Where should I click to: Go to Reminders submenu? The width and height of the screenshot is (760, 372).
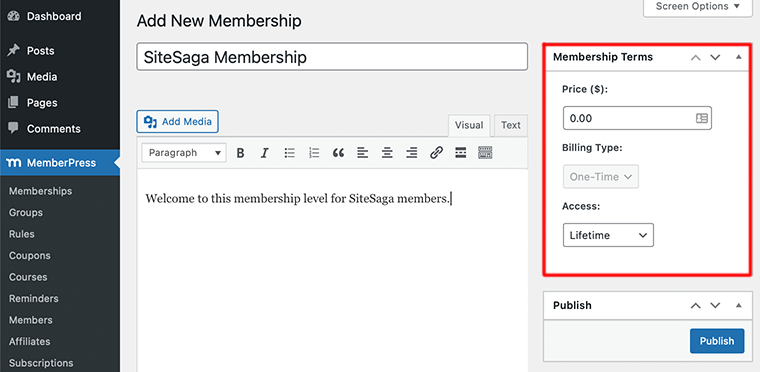click(33, 298)
